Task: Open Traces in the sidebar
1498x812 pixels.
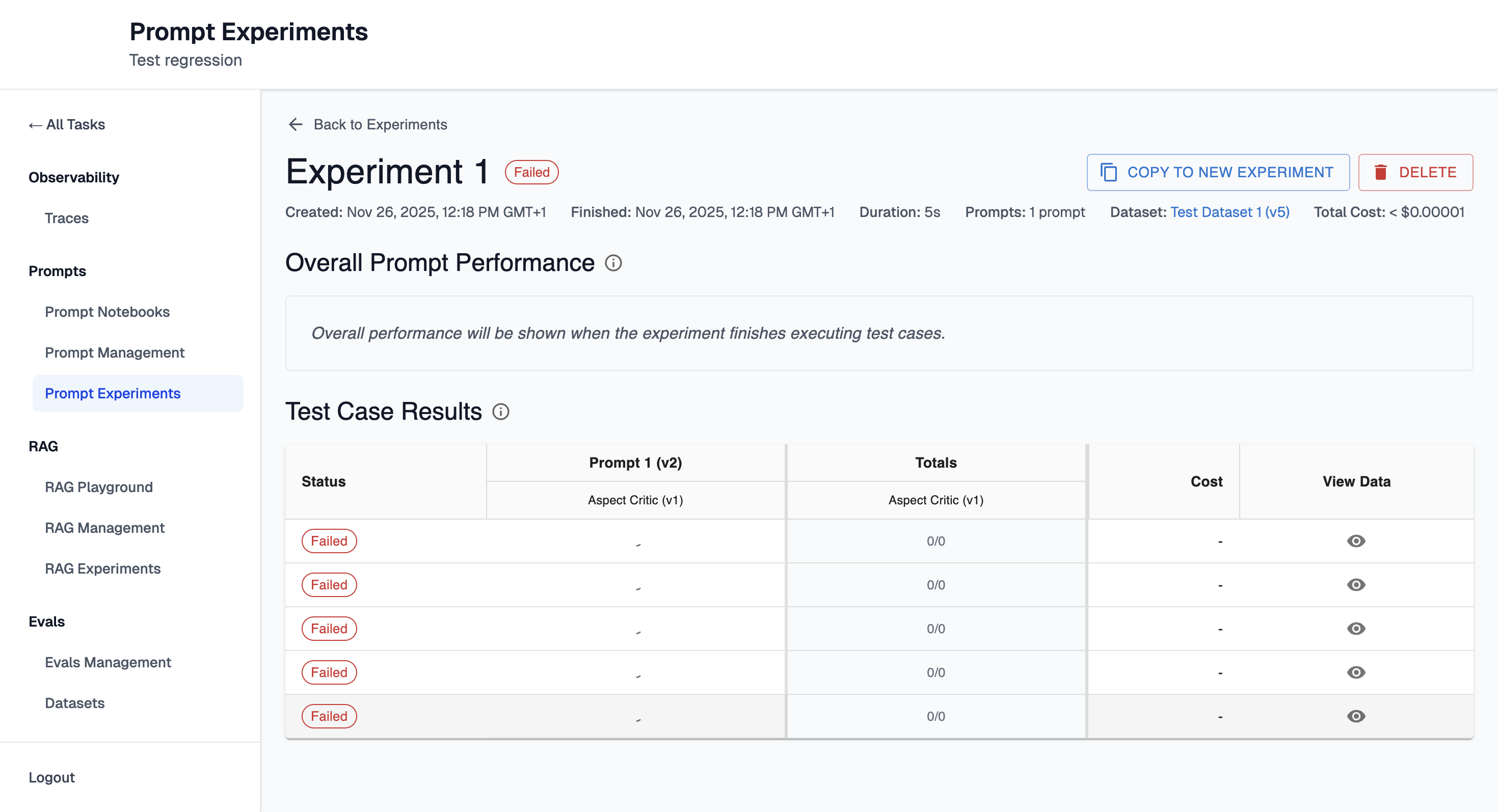Action: point(66,218)
